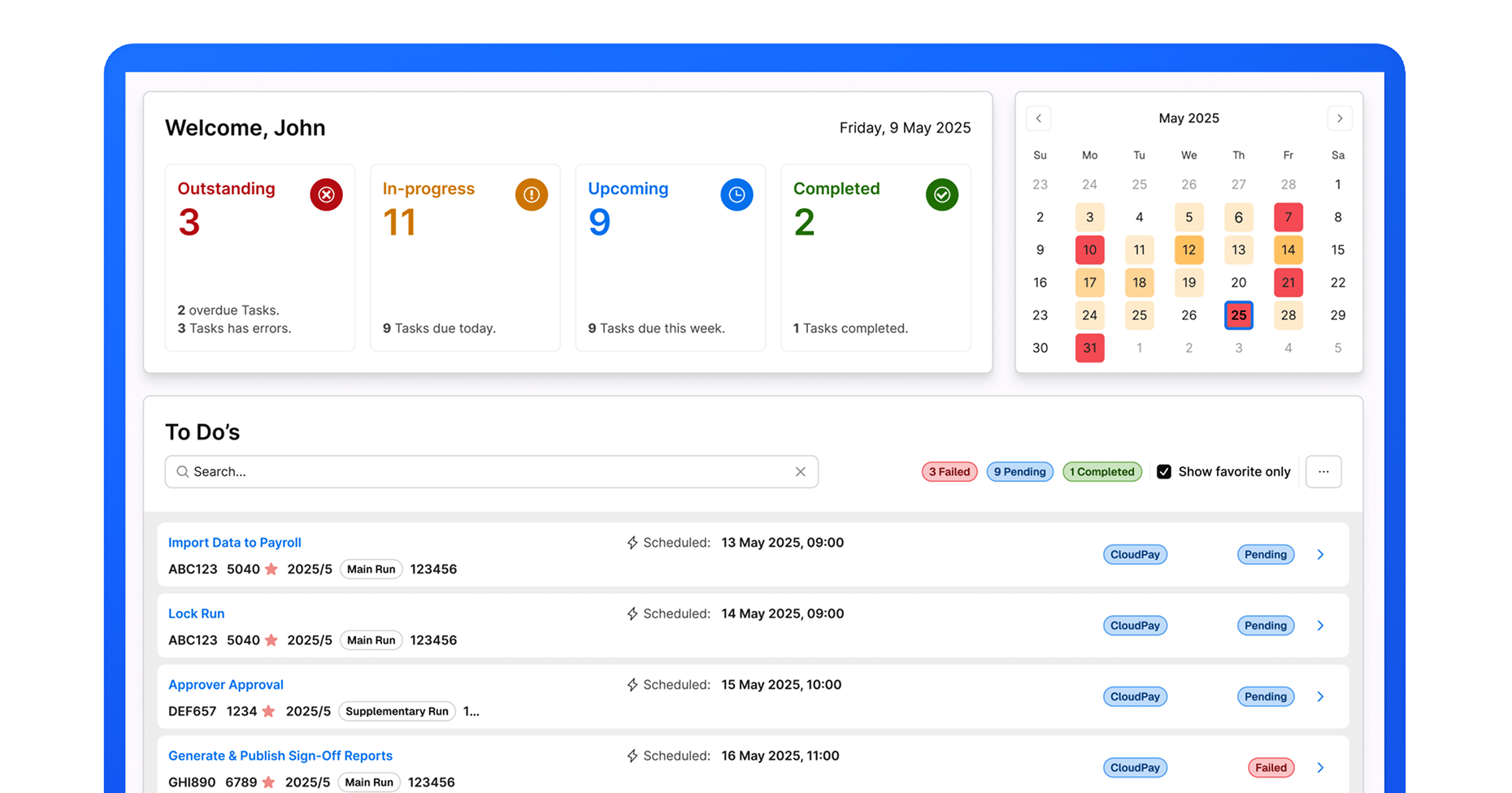The width and height of the screenshot is (1512, 793).
Task: Select red May 10 on calendar
Action: pos(1089,249)
